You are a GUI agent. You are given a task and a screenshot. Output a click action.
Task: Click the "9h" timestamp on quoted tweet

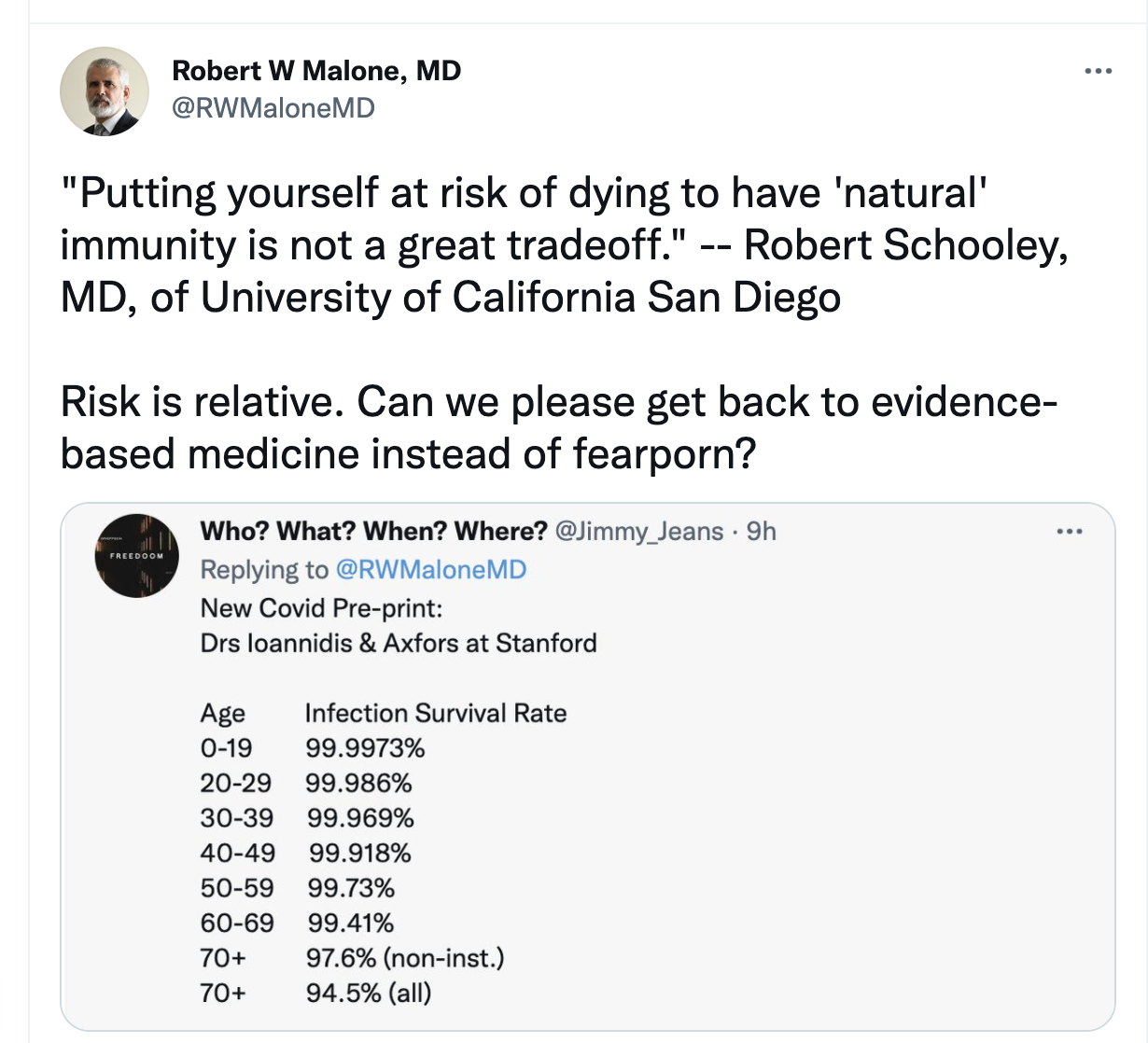pos(762,532)
